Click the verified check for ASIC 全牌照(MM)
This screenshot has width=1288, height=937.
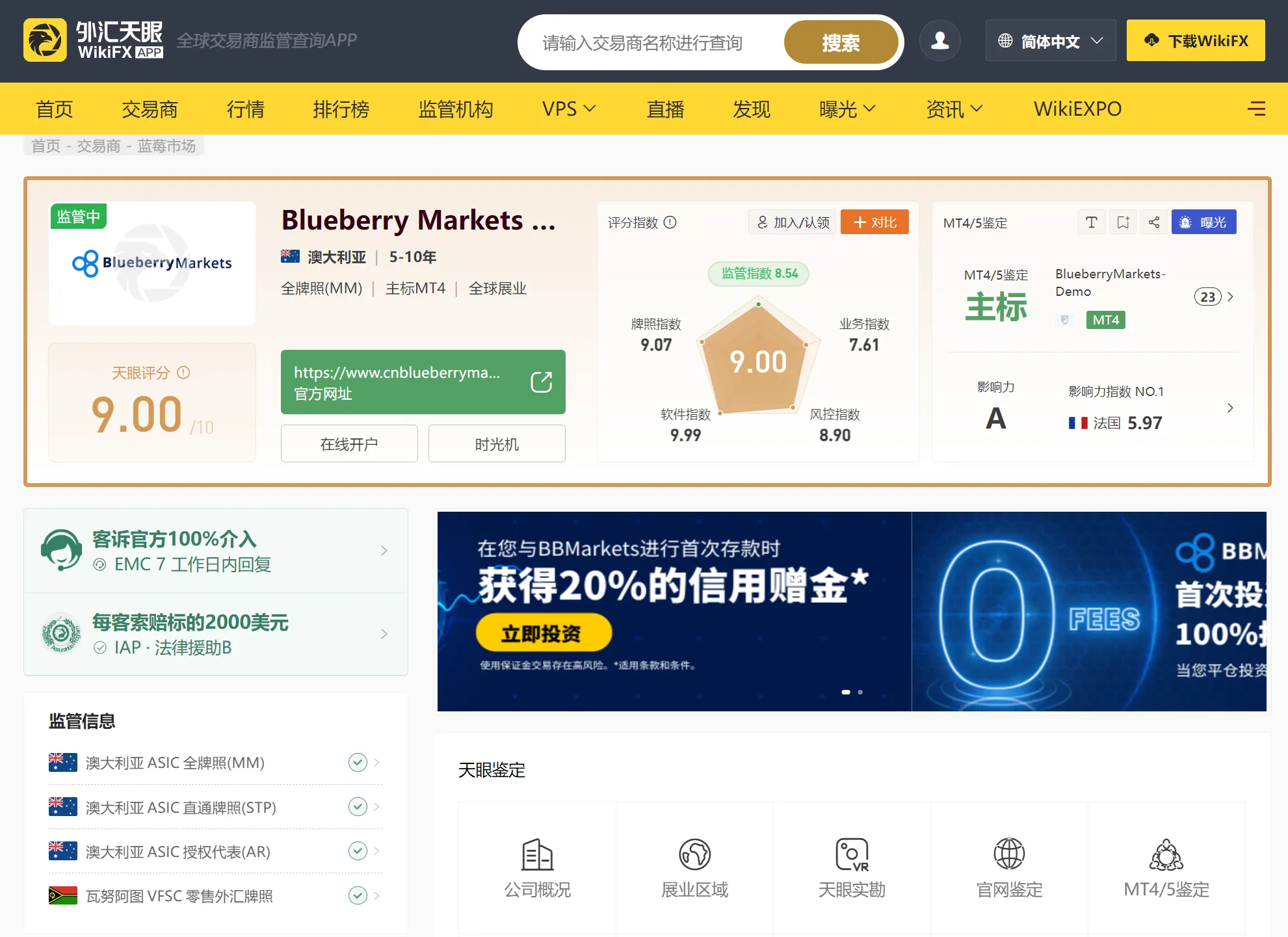click(x=358, y=762)
